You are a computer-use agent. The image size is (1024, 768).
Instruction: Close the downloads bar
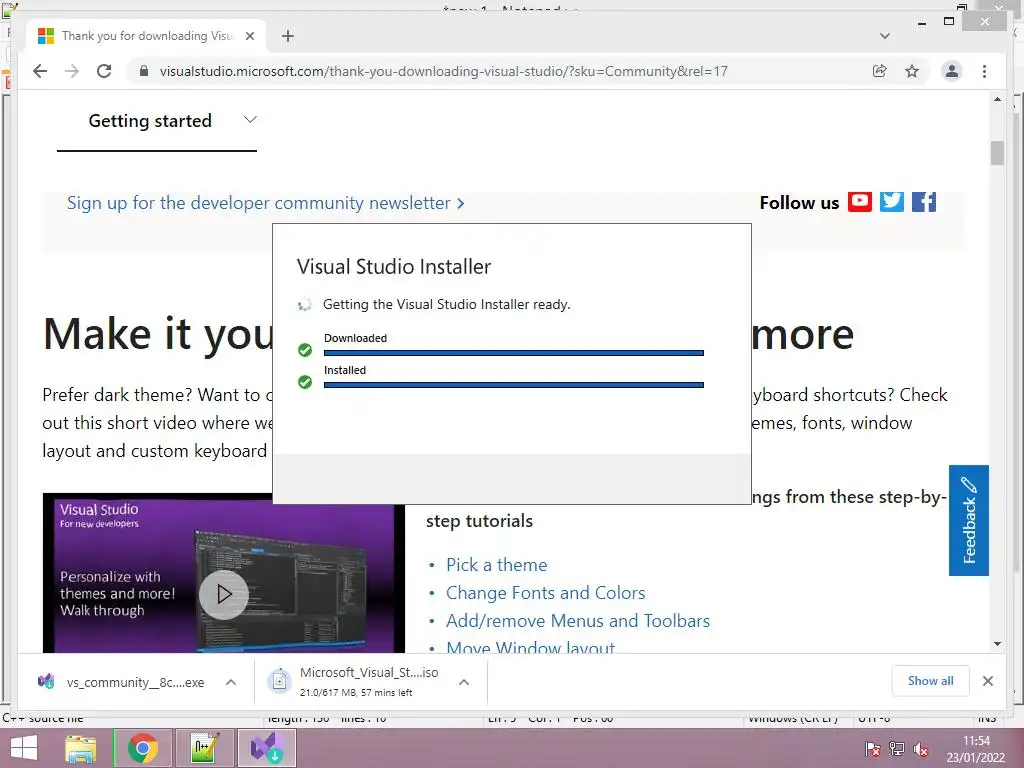click(x=987, y=681)
